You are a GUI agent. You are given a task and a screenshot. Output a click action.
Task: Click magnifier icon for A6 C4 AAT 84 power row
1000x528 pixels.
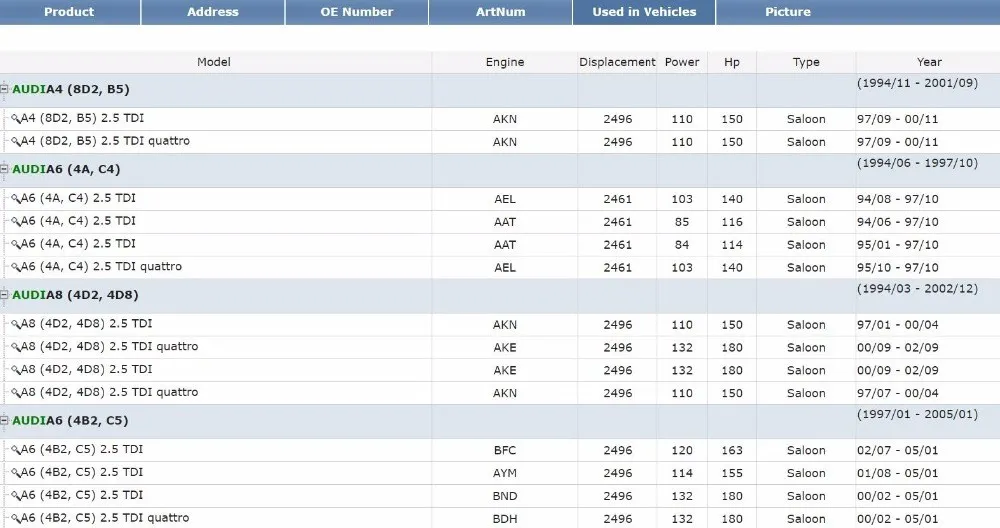tap(16, 245)
